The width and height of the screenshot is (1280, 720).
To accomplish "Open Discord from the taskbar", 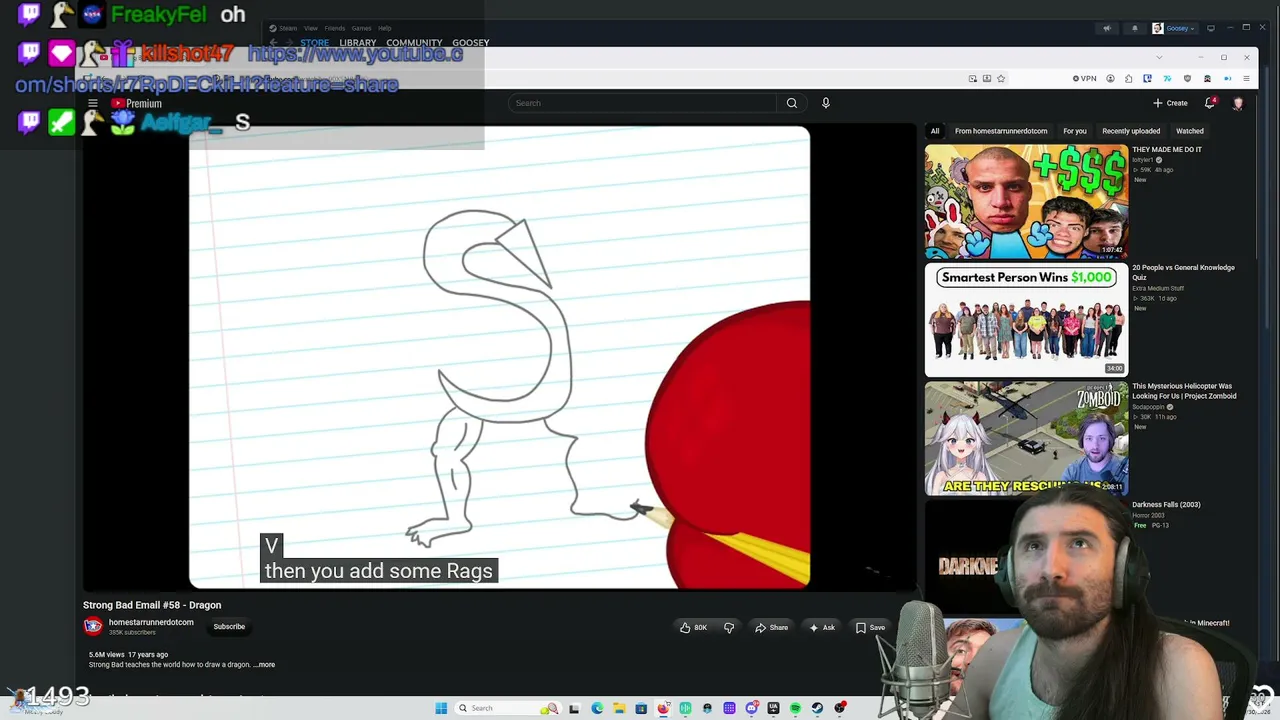I will coord(751,708).
